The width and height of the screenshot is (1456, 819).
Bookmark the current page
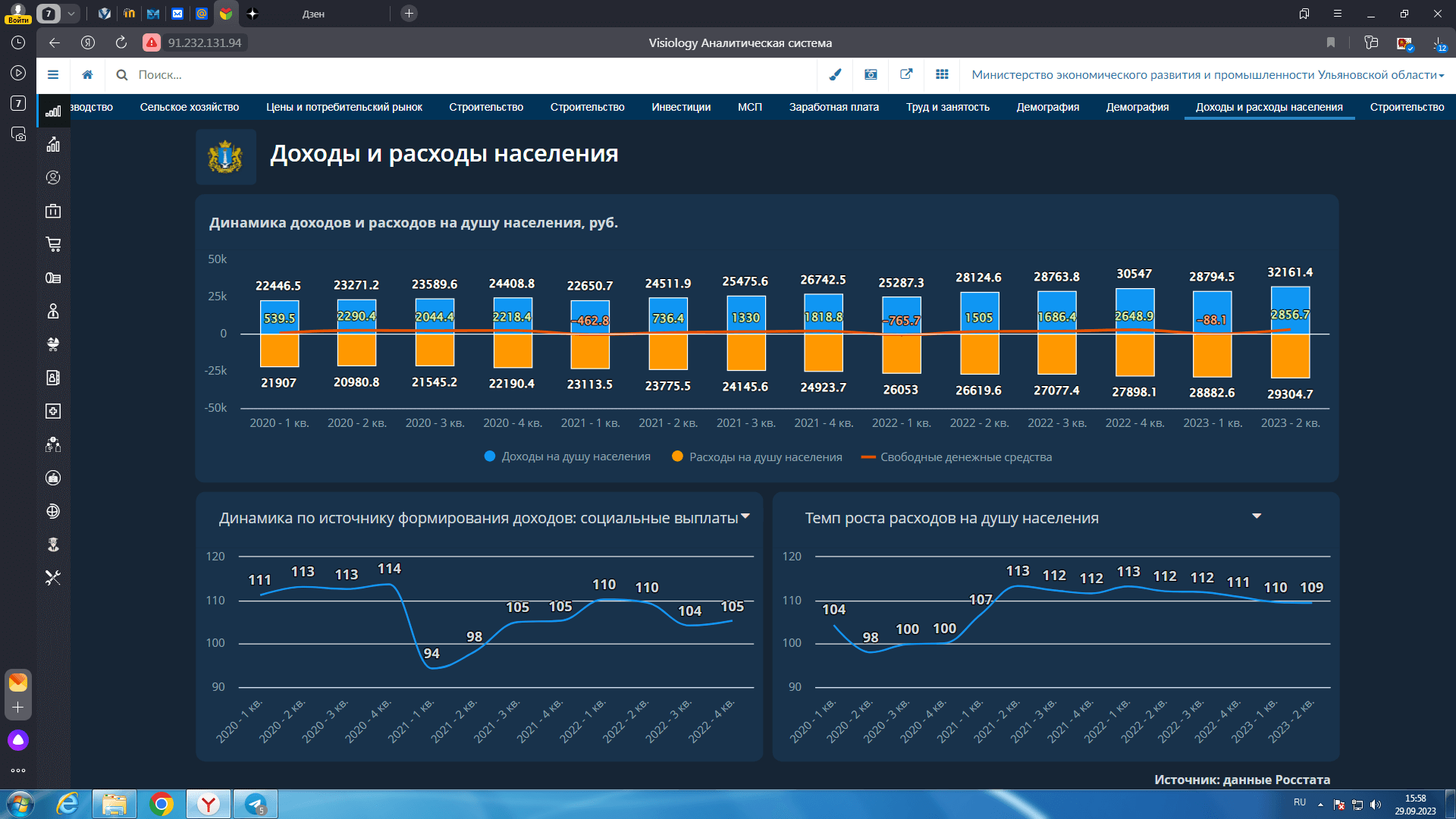pos(1331,42)
